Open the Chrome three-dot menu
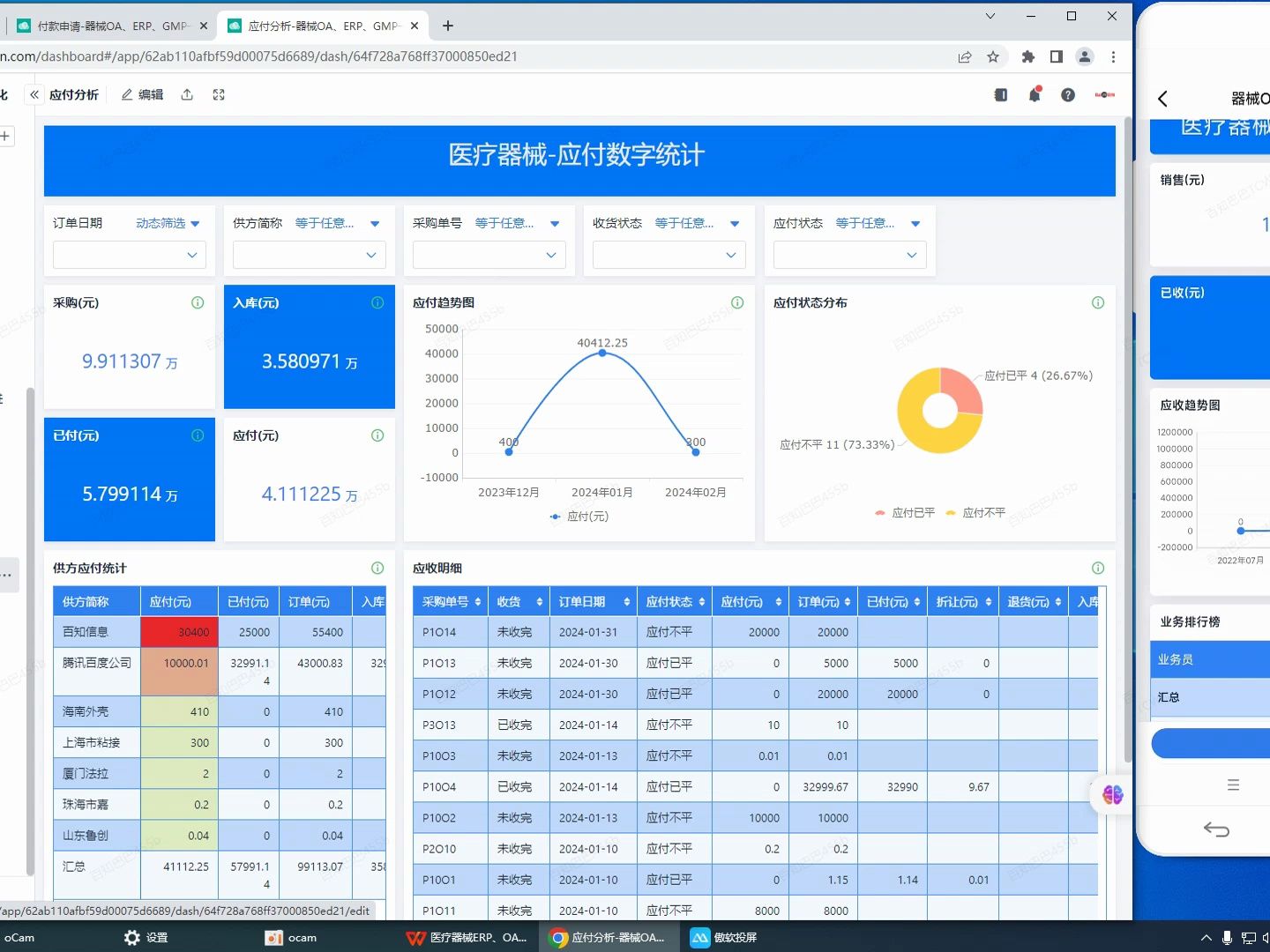Viewport: 1270px width, 952px height. coord(1113,56)
